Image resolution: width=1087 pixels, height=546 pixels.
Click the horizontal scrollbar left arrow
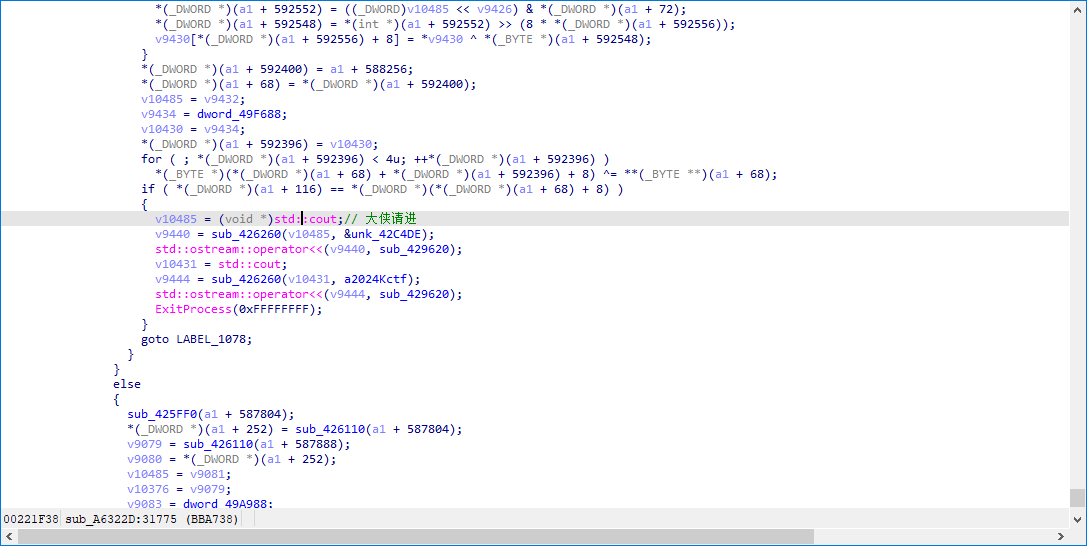tap(8, 536)
